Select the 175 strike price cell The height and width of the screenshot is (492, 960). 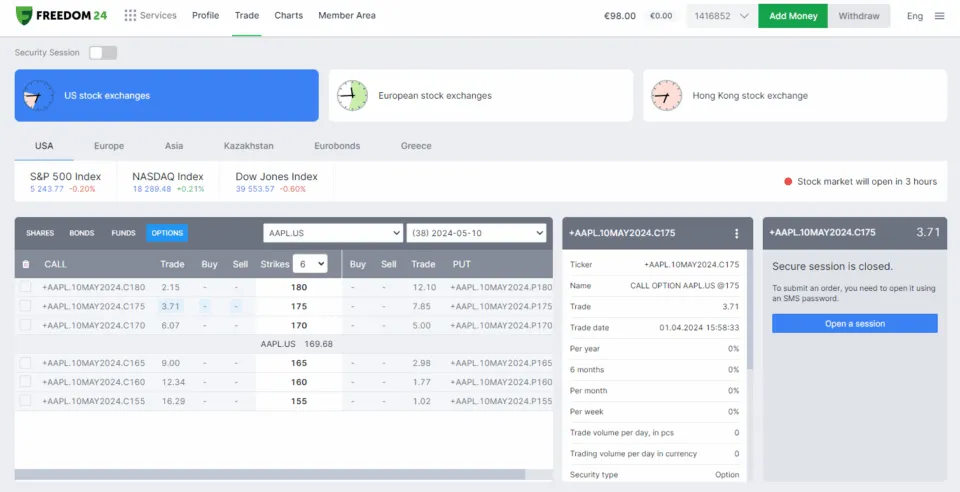point(298,306)
